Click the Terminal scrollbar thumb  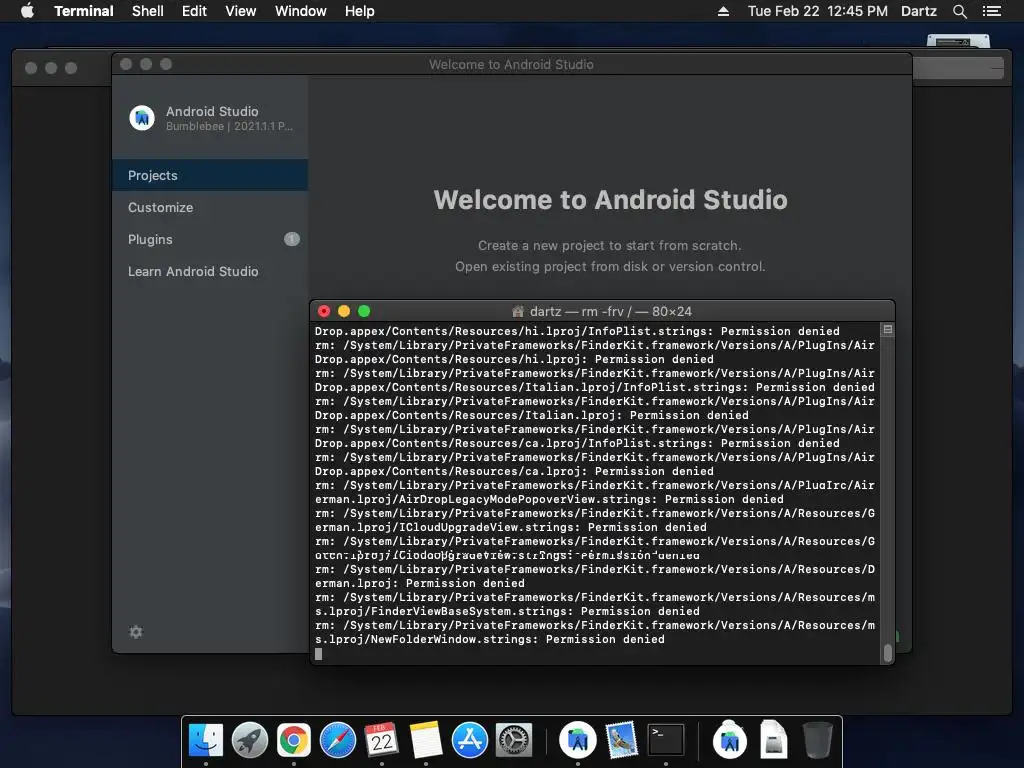888,652
